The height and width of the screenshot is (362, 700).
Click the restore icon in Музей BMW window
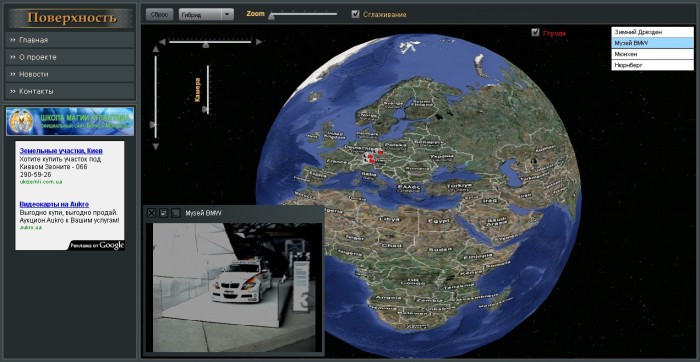(164, 213)
